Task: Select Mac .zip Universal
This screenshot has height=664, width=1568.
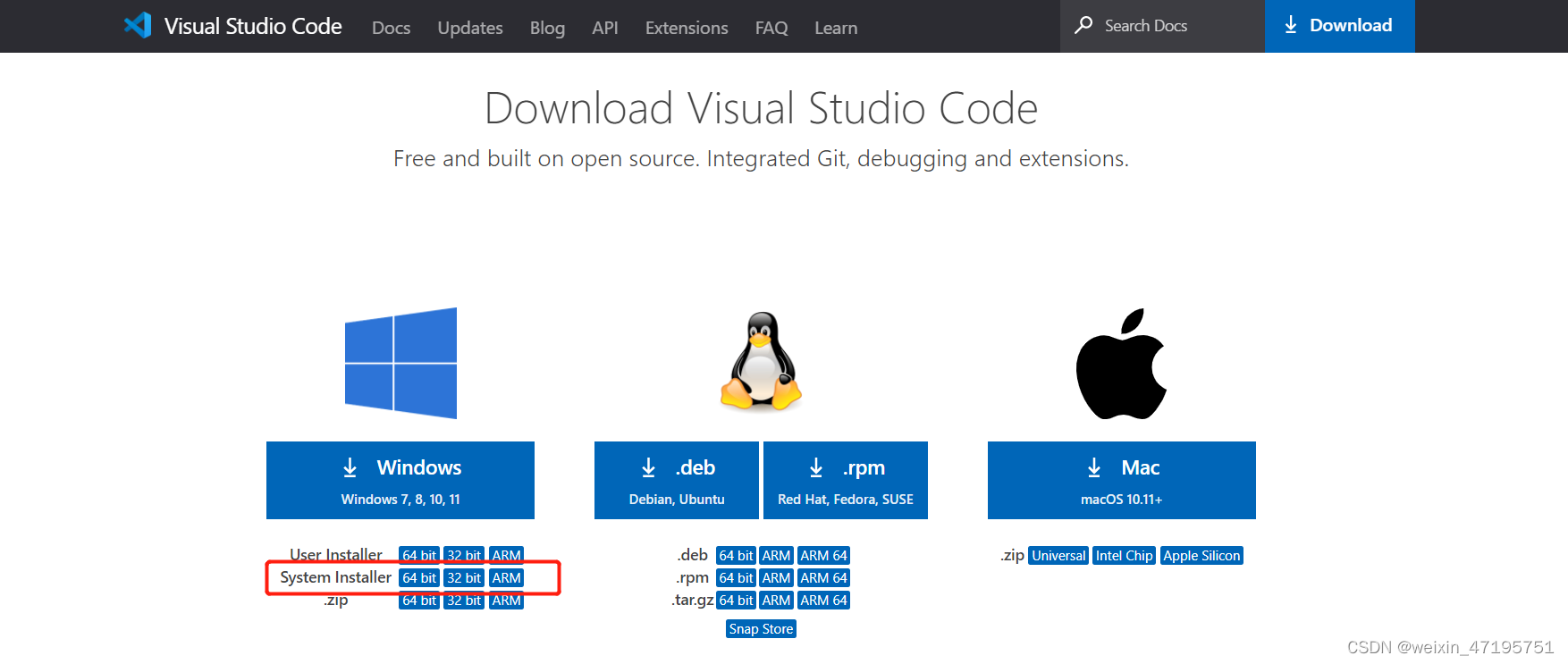Action: click(1058, 556)
